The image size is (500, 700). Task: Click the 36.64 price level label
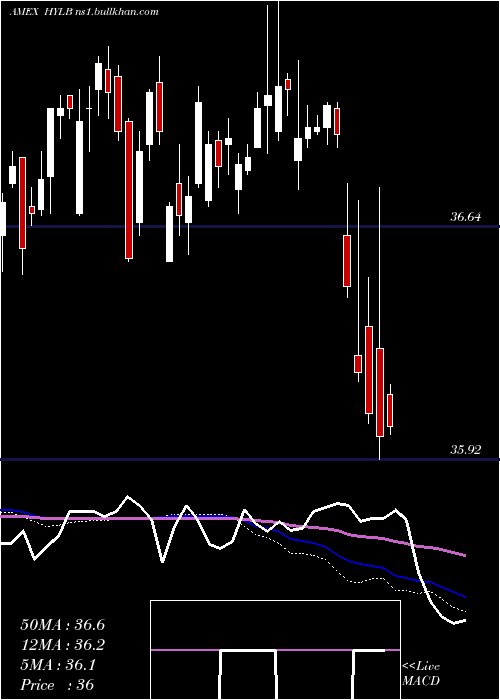466,217
